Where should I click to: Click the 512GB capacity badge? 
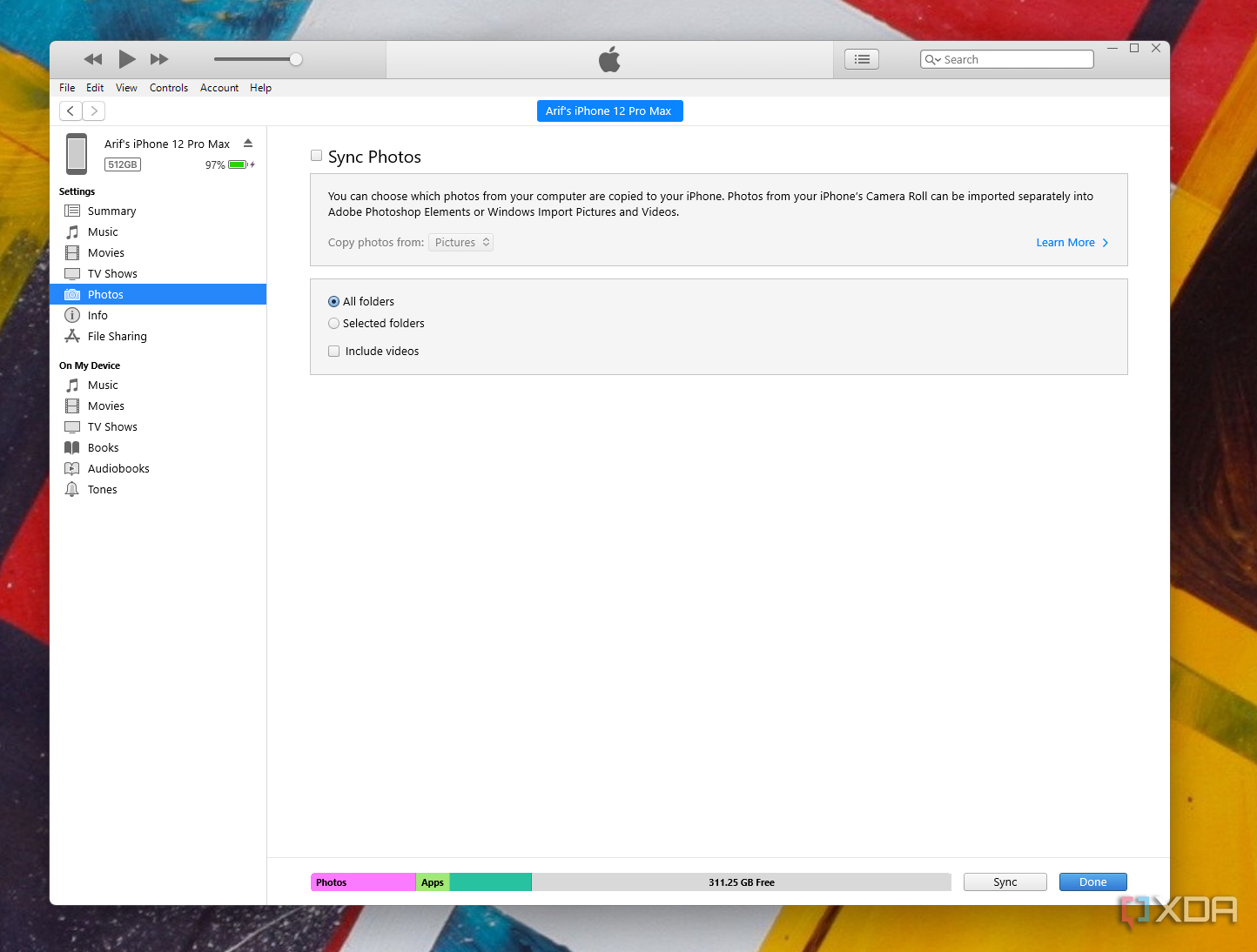click(x=123, y=164)
